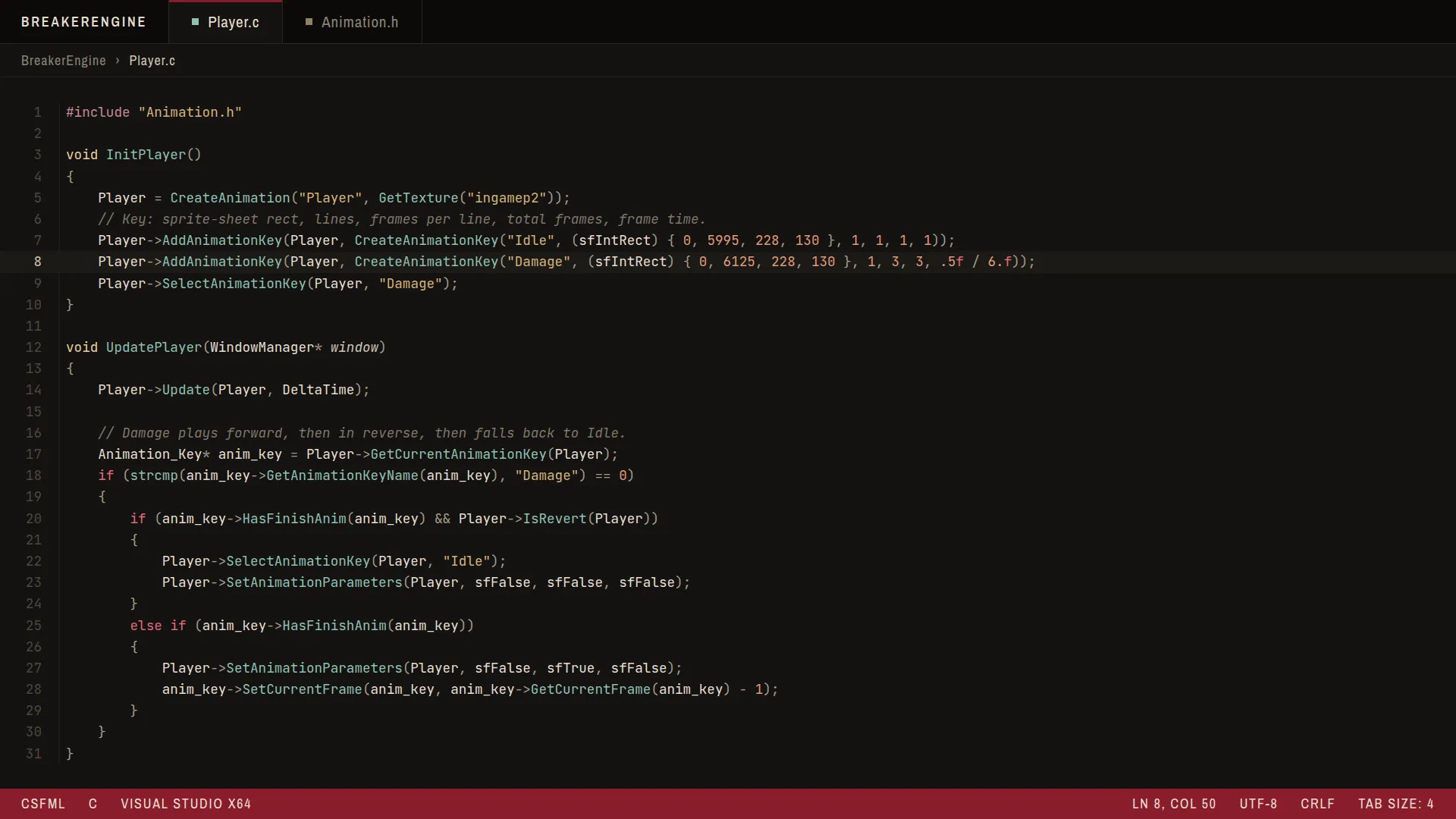Click SelectAnimationKey on line 9

(234, 284)
